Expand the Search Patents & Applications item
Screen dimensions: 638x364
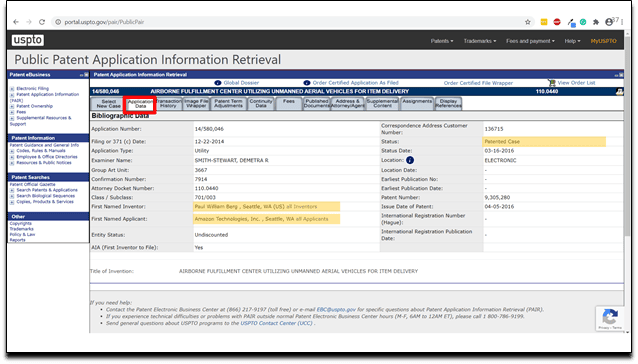pos(12,190)
